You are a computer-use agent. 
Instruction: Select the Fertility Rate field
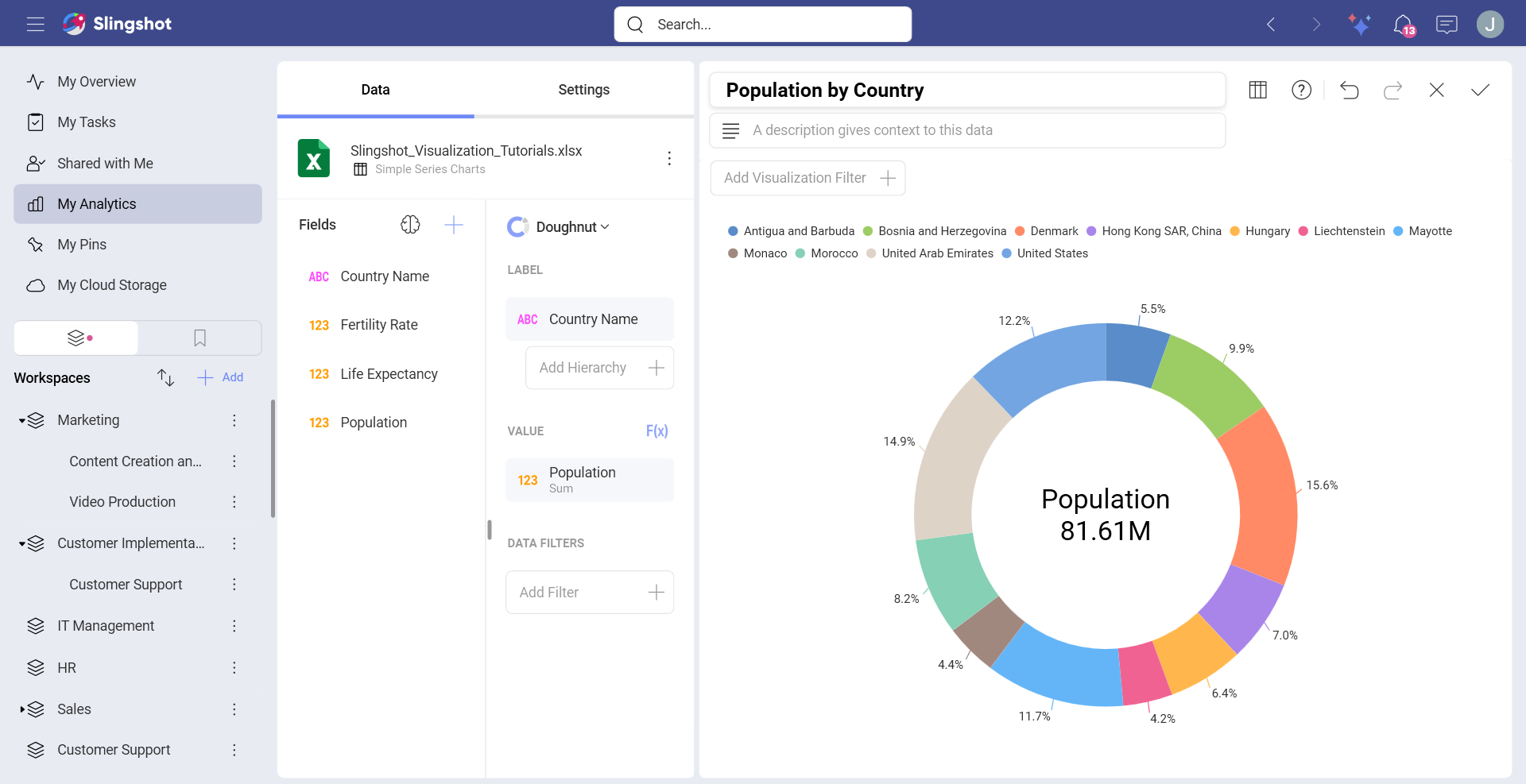[379, 325]
